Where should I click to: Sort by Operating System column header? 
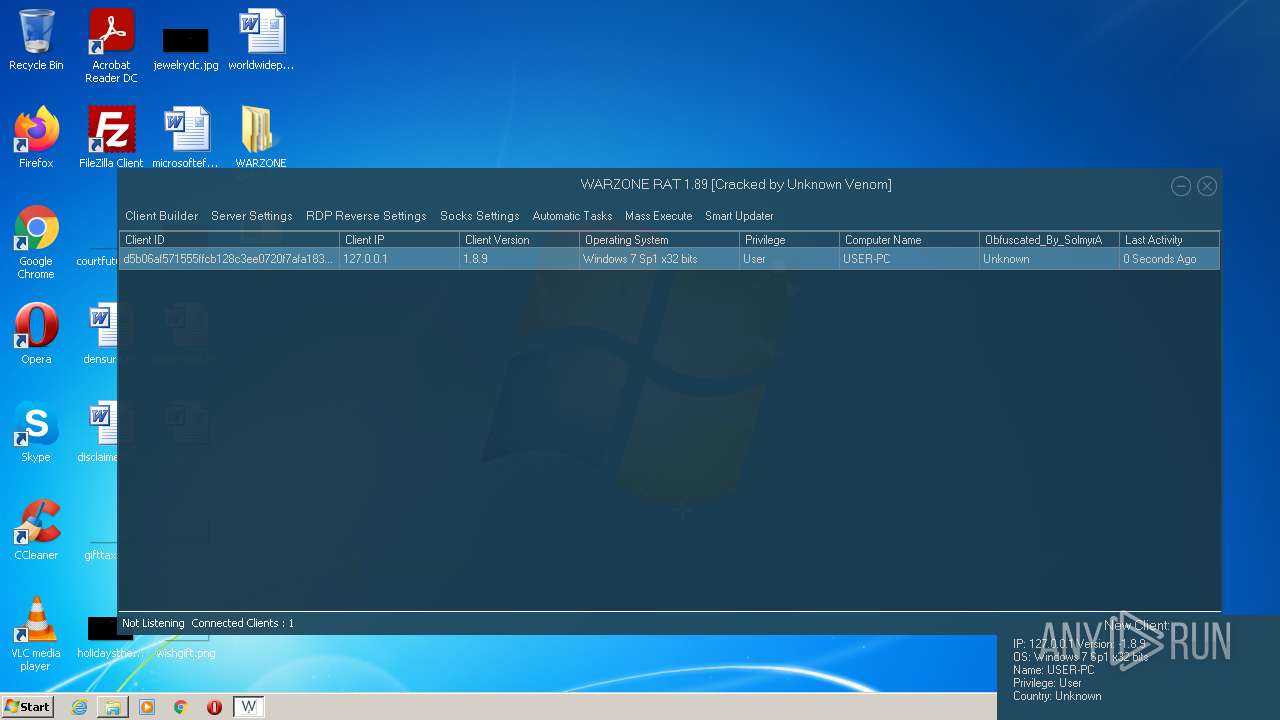659,240
